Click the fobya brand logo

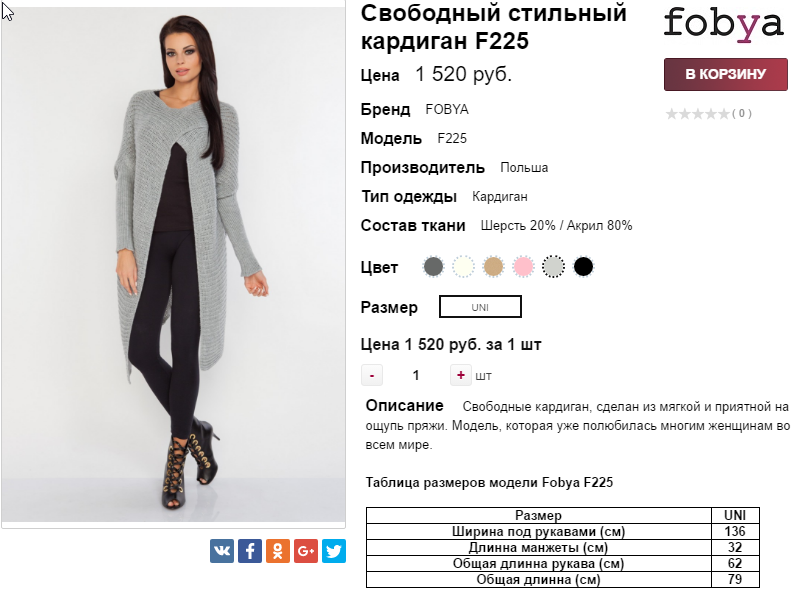723,24
